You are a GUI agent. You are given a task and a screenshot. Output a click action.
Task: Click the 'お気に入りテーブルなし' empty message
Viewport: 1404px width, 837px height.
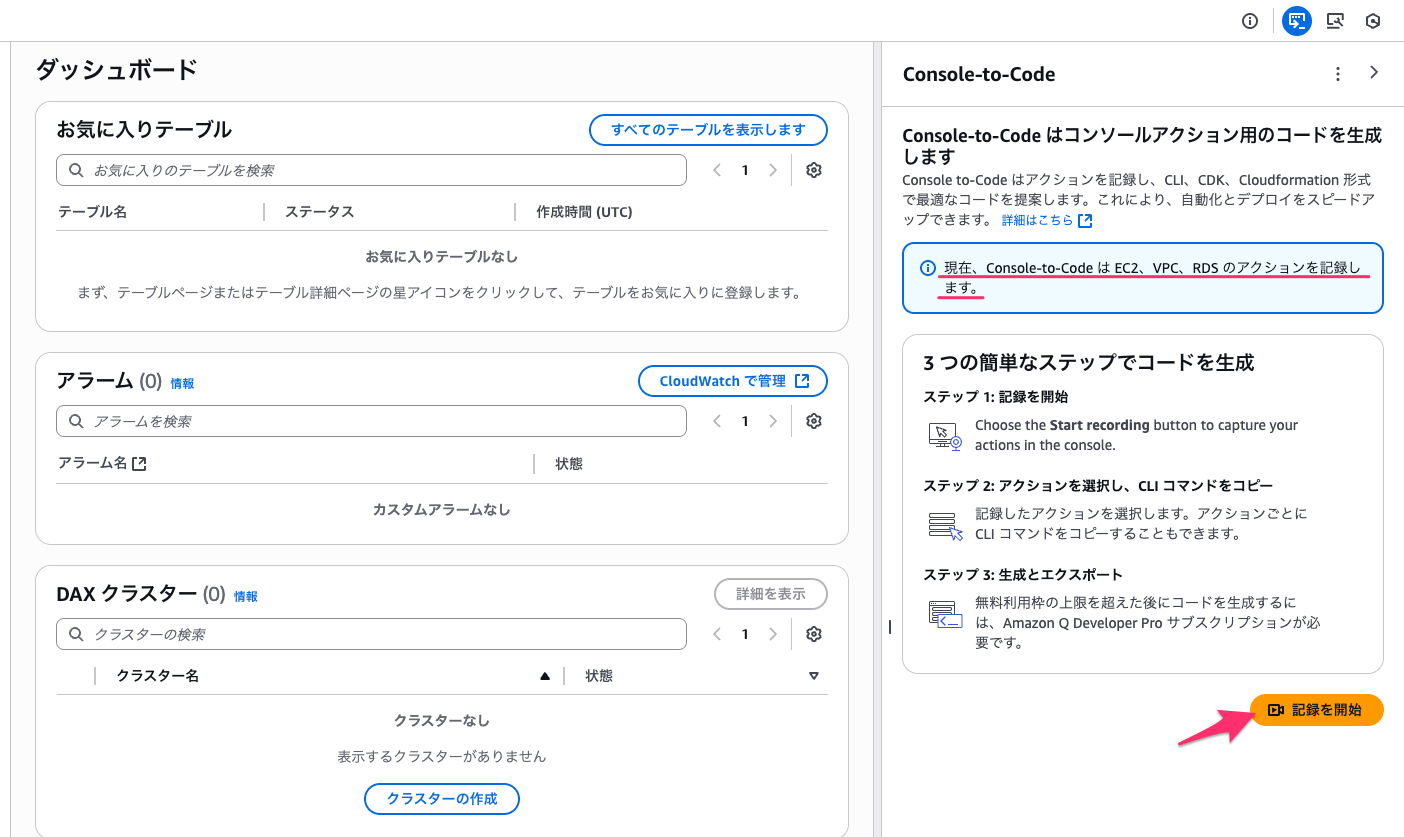click(x=442, y=257)
